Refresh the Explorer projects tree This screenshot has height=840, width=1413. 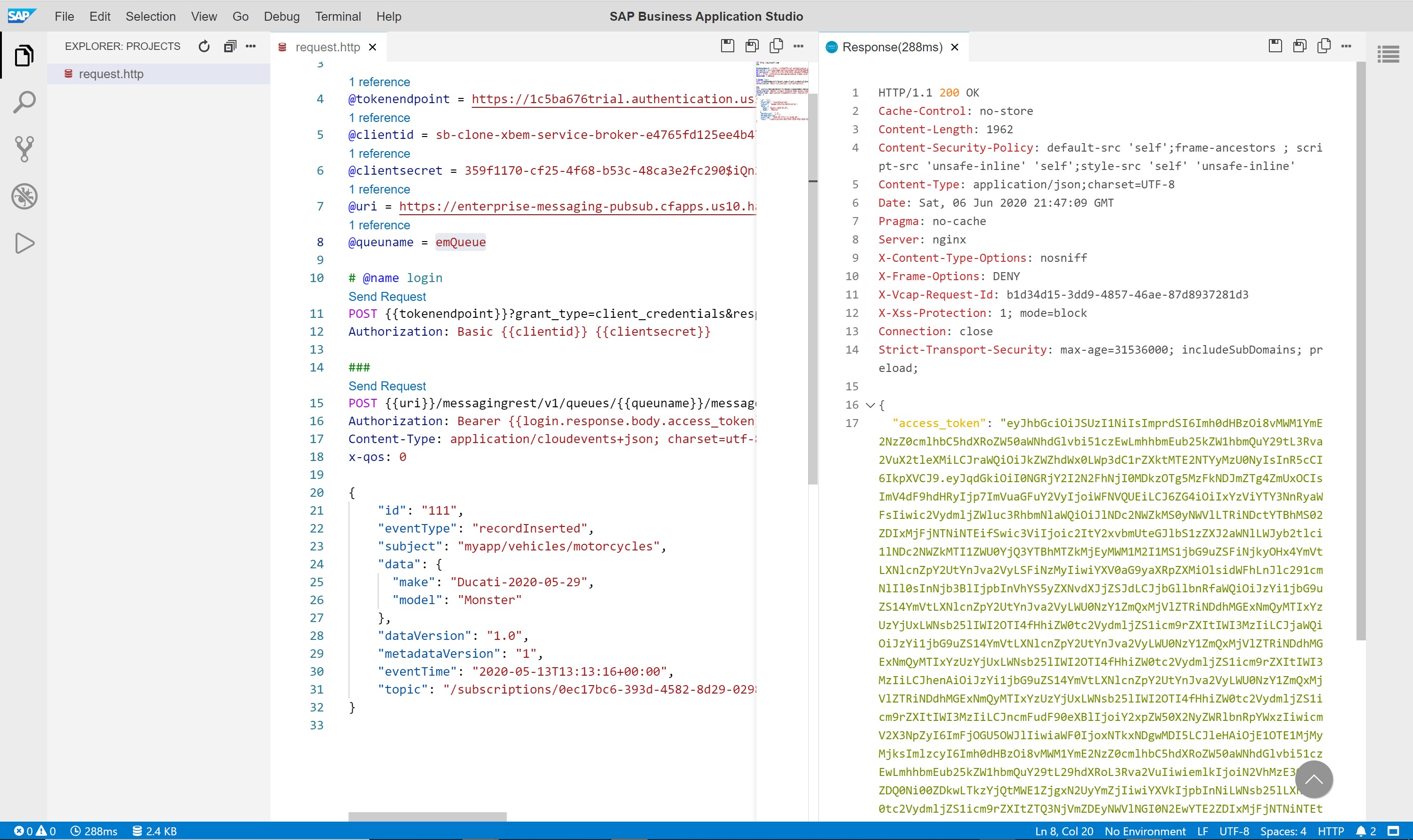click(x=204, y=47)
